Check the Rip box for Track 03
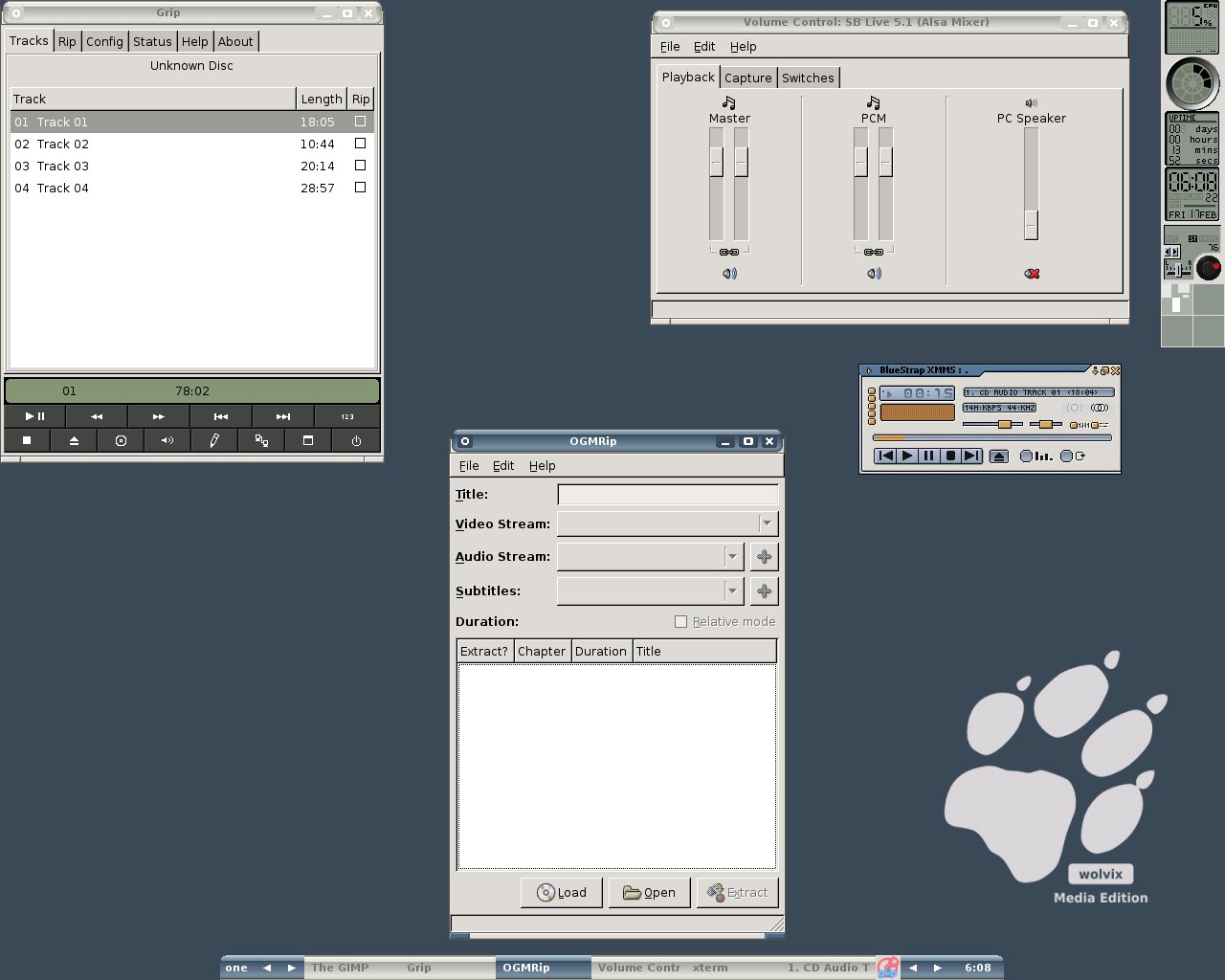 (360, 166)
